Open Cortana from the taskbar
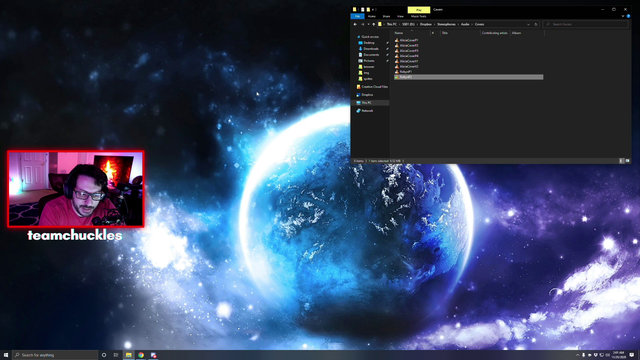640x360 pixels. pos(104,355)
